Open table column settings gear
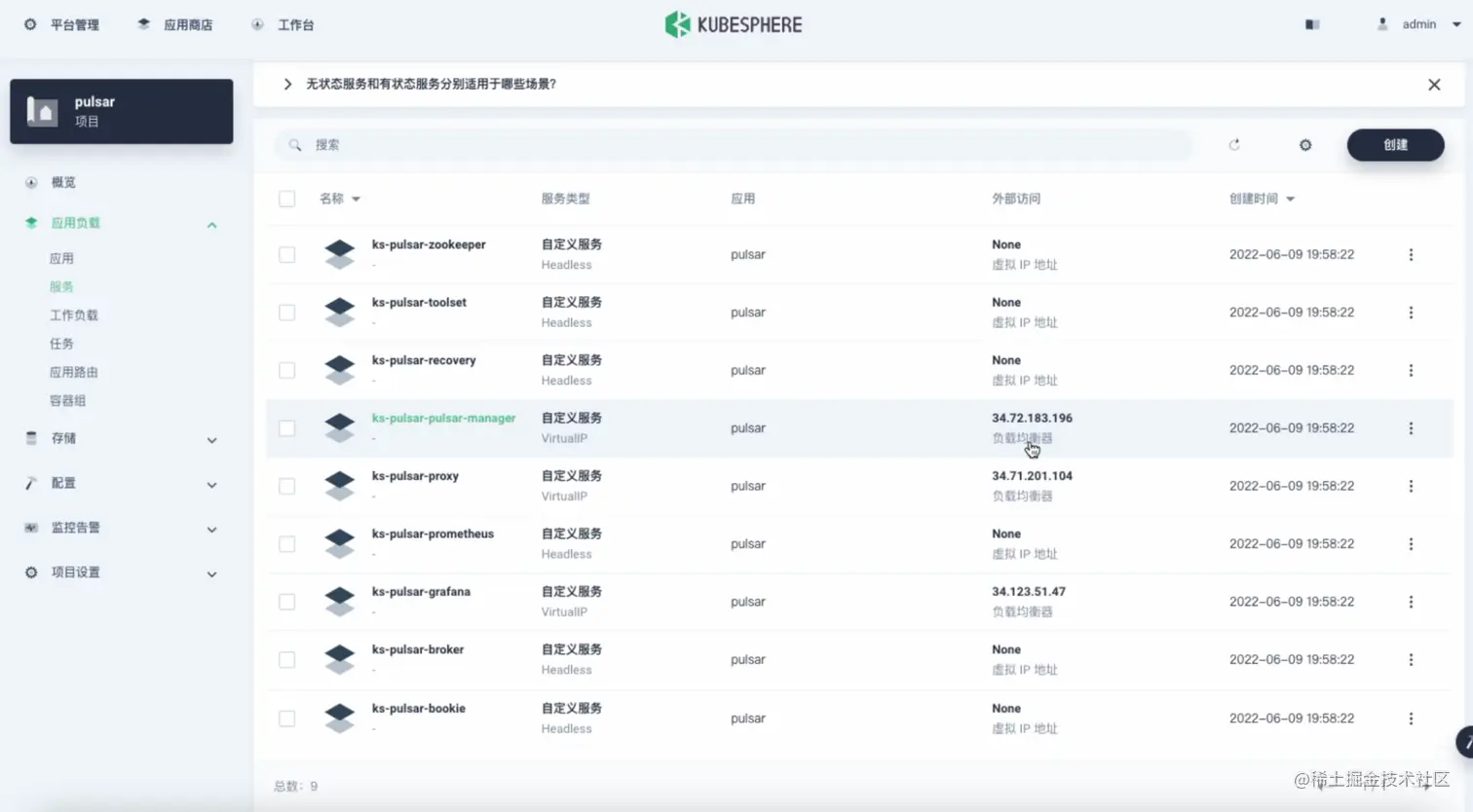The width and height of the screenshot is (1473, 812). [x=1305, y=145]
